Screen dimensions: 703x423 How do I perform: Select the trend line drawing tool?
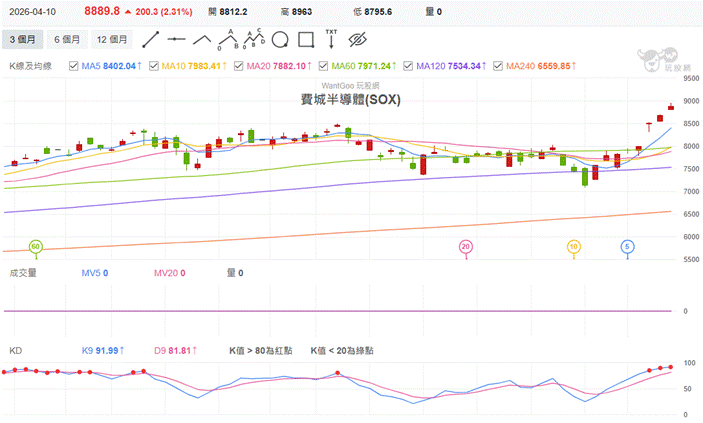click(151, 40)
